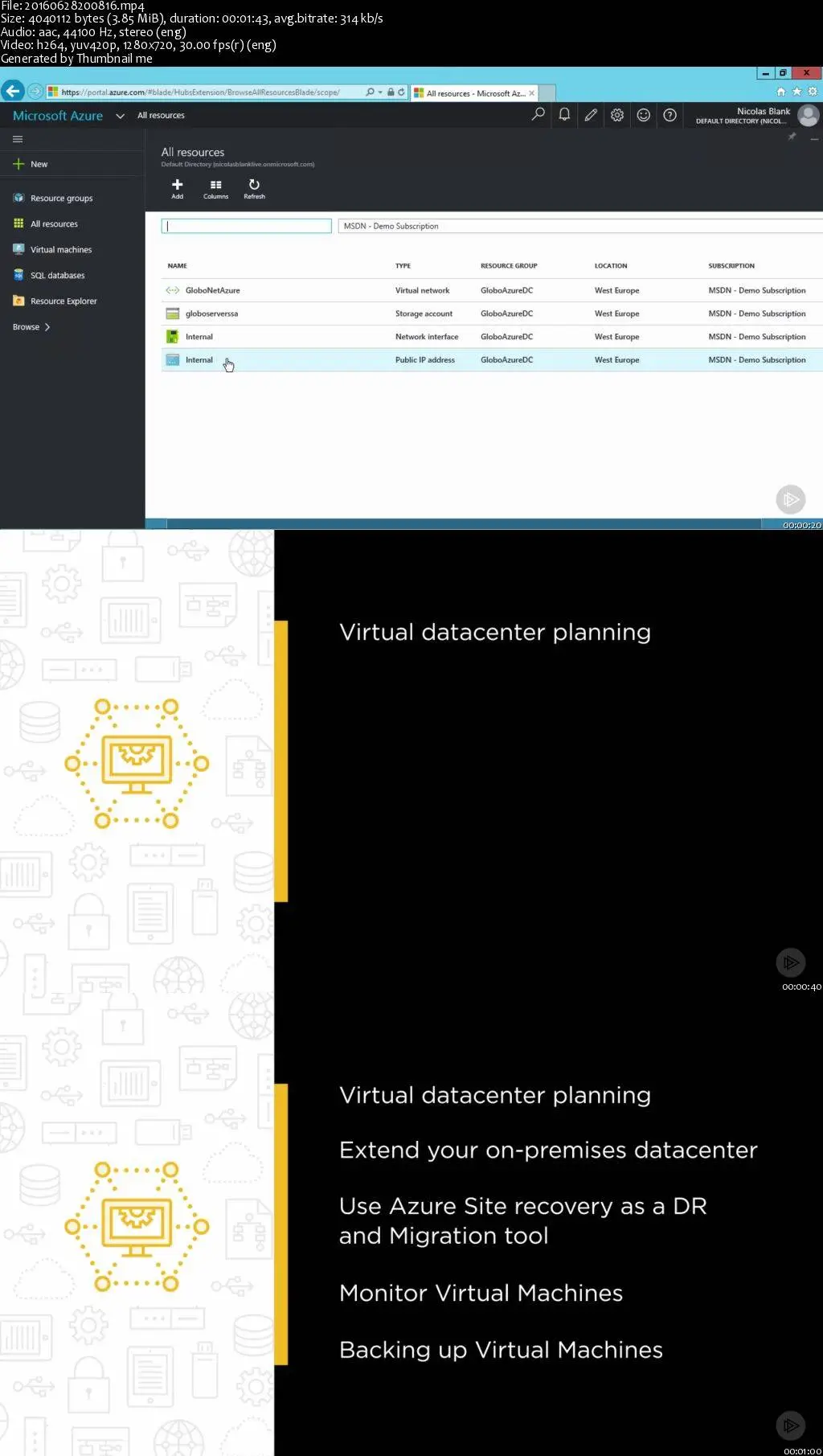Viewport: 823px width, 1456px height.
Task: Open the Internal network interface row
Action: click(492, 337)
